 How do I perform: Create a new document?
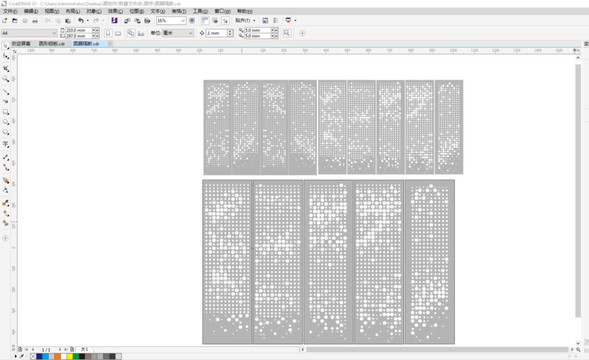(5, 21)
